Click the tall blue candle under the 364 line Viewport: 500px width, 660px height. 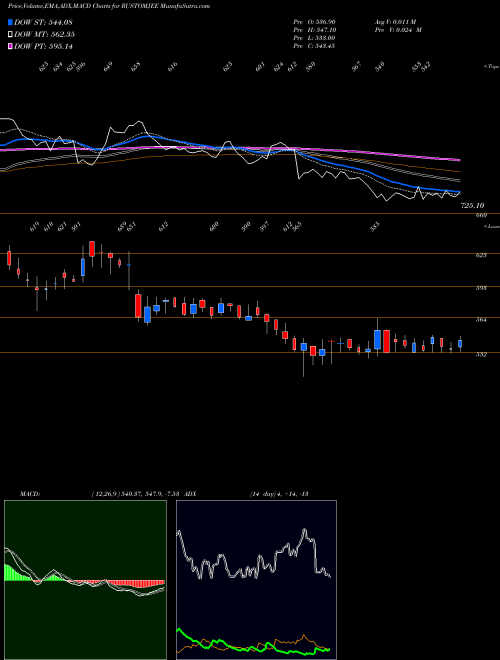378,339
